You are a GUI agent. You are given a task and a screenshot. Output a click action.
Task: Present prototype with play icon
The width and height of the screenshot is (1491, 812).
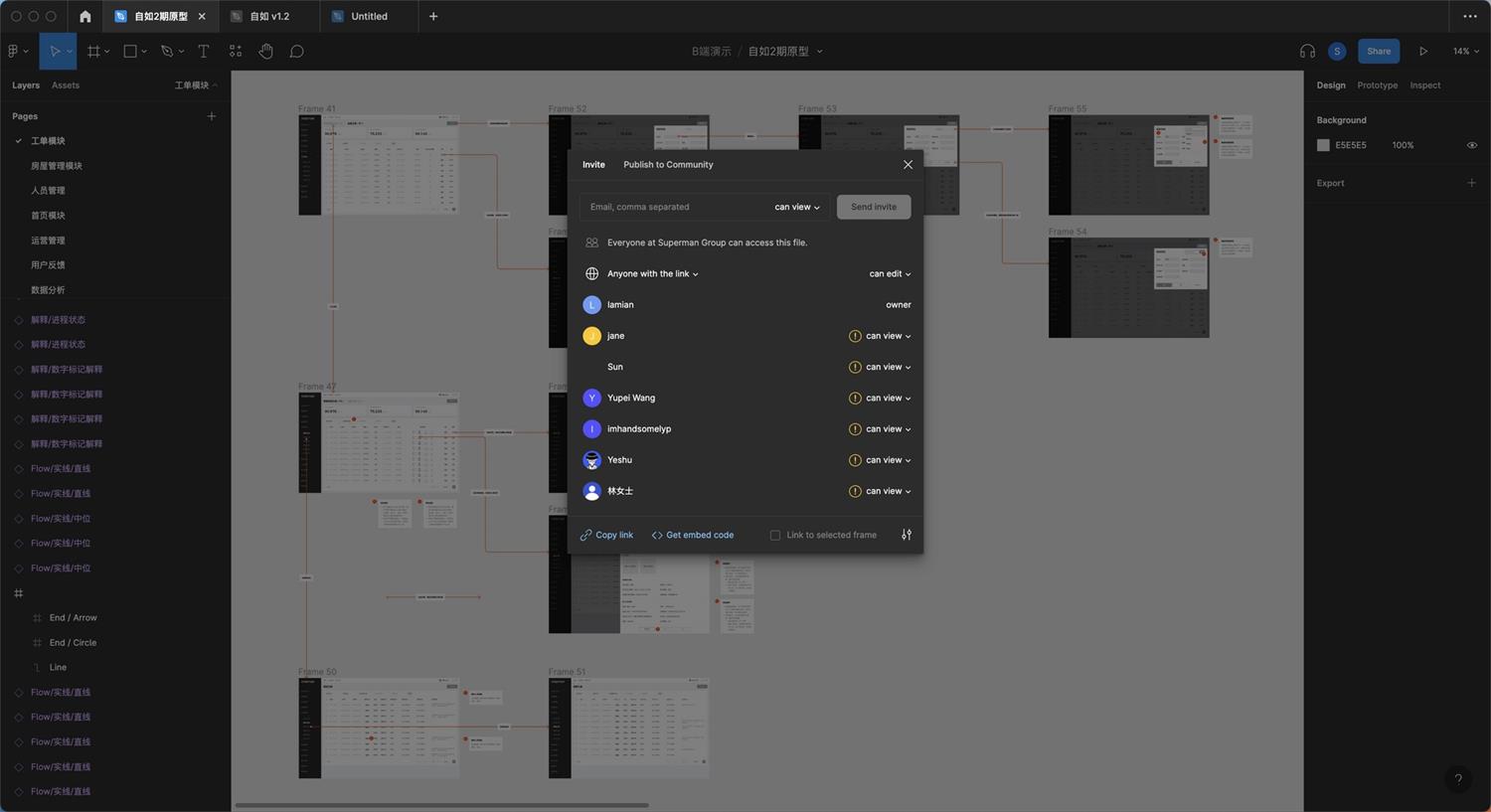click(x=1423, y=51)
